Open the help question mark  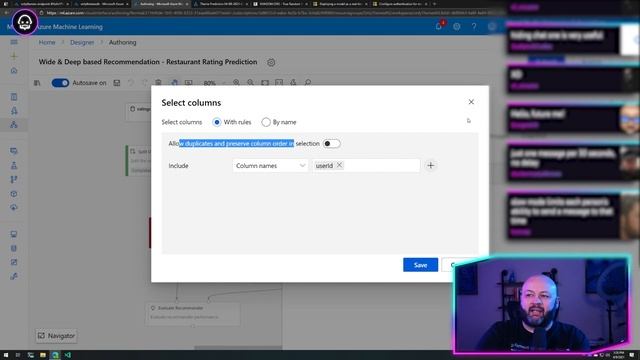click(x=474, y=27)
